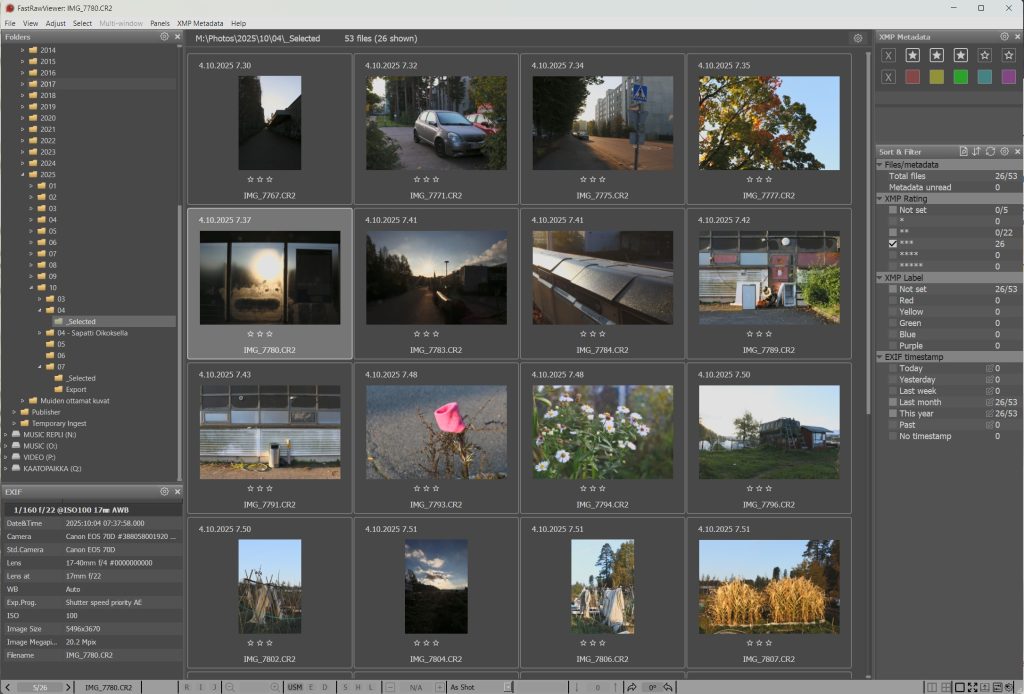
Task: Set rating to five stars in XMP Metadata
Action: (x=1008, y=55)
